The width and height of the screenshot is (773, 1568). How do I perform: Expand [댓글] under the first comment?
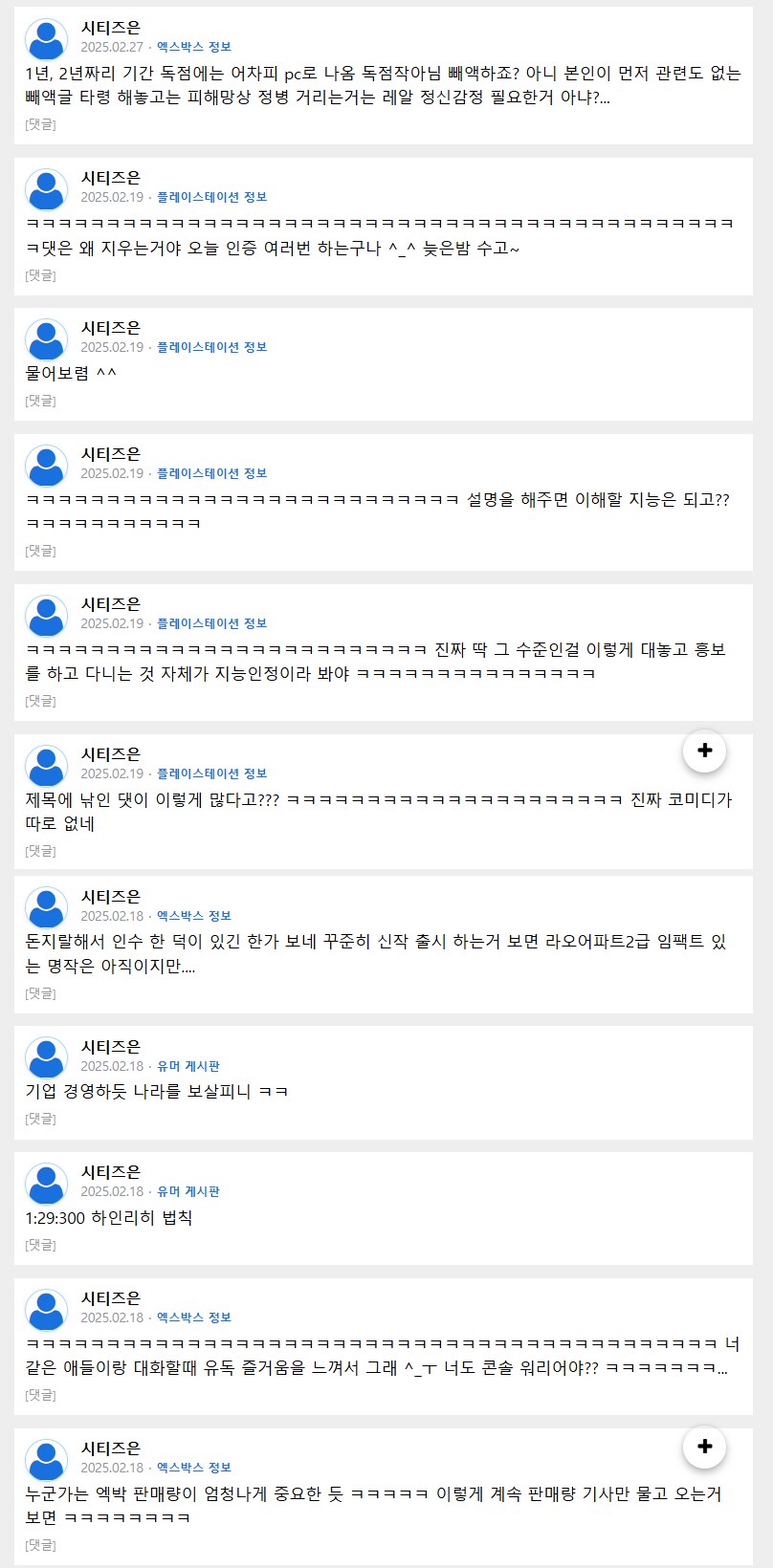click(39, 123)
